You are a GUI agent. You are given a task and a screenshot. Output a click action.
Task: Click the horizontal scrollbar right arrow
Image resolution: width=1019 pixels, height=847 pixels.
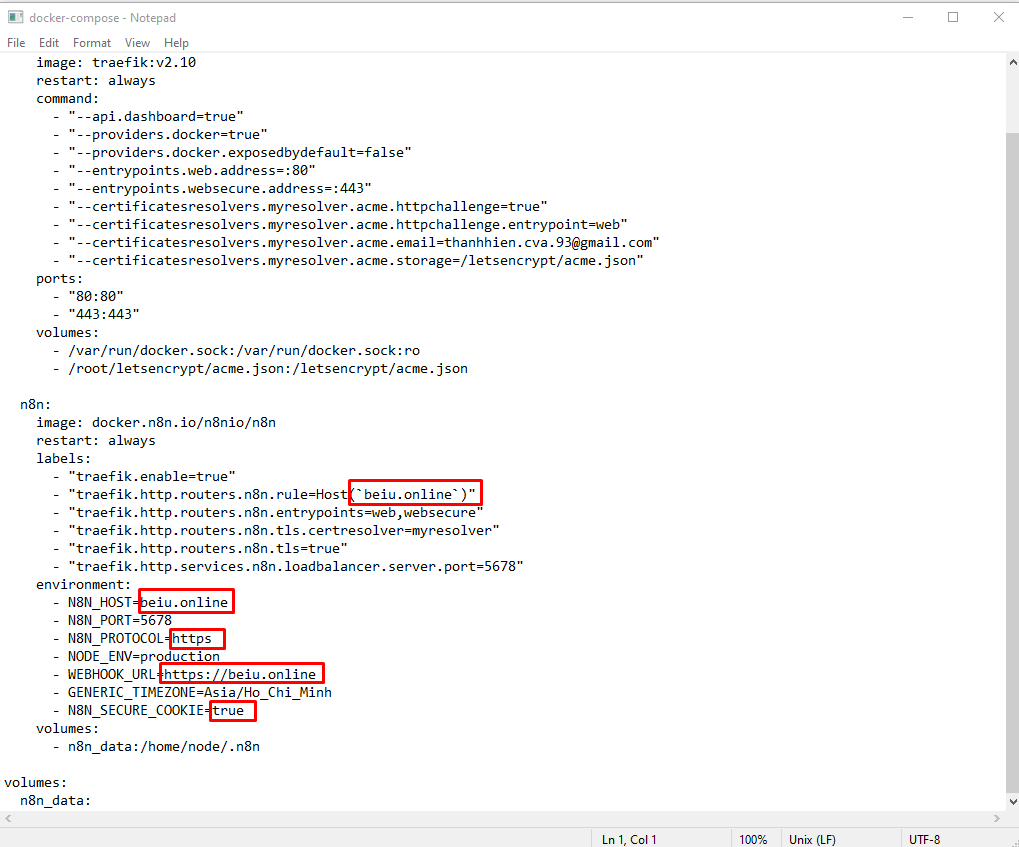(997, 818)
